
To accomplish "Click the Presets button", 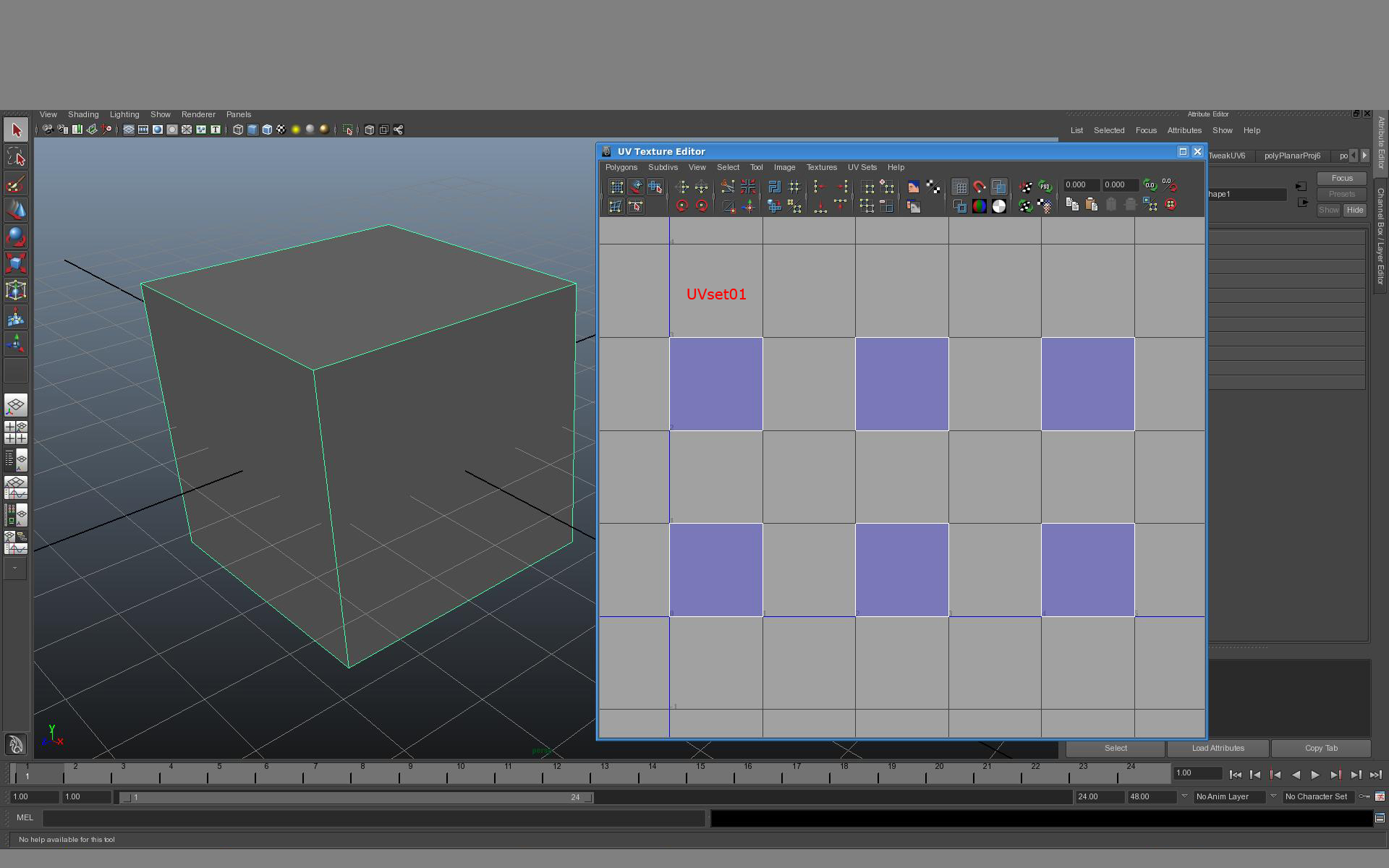I will tap(1342, 194).
